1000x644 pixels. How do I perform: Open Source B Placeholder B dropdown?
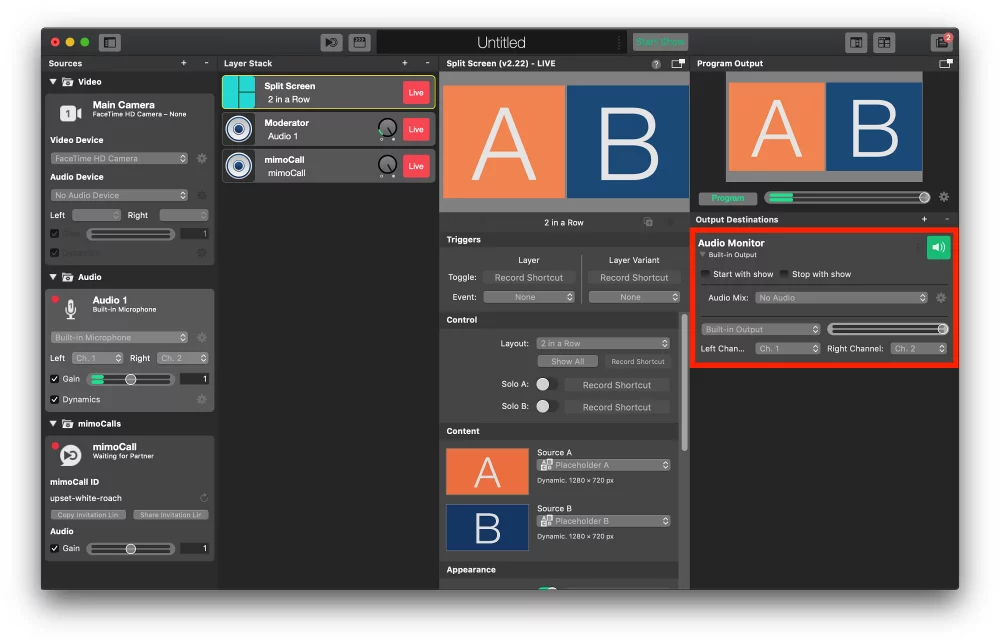tap(603, 521)
